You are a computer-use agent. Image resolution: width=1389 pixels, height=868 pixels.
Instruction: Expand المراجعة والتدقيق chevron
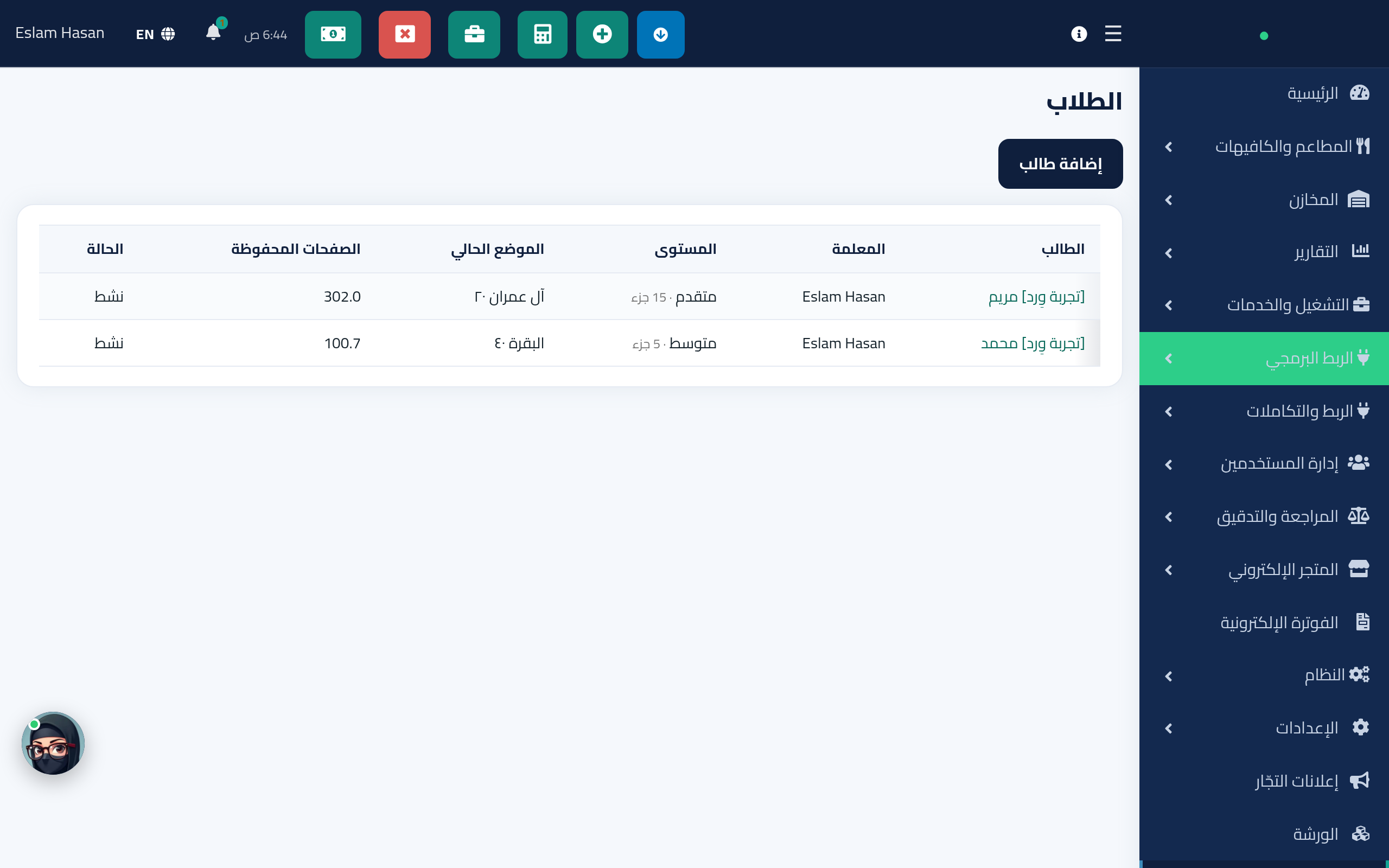[1169, 517]
